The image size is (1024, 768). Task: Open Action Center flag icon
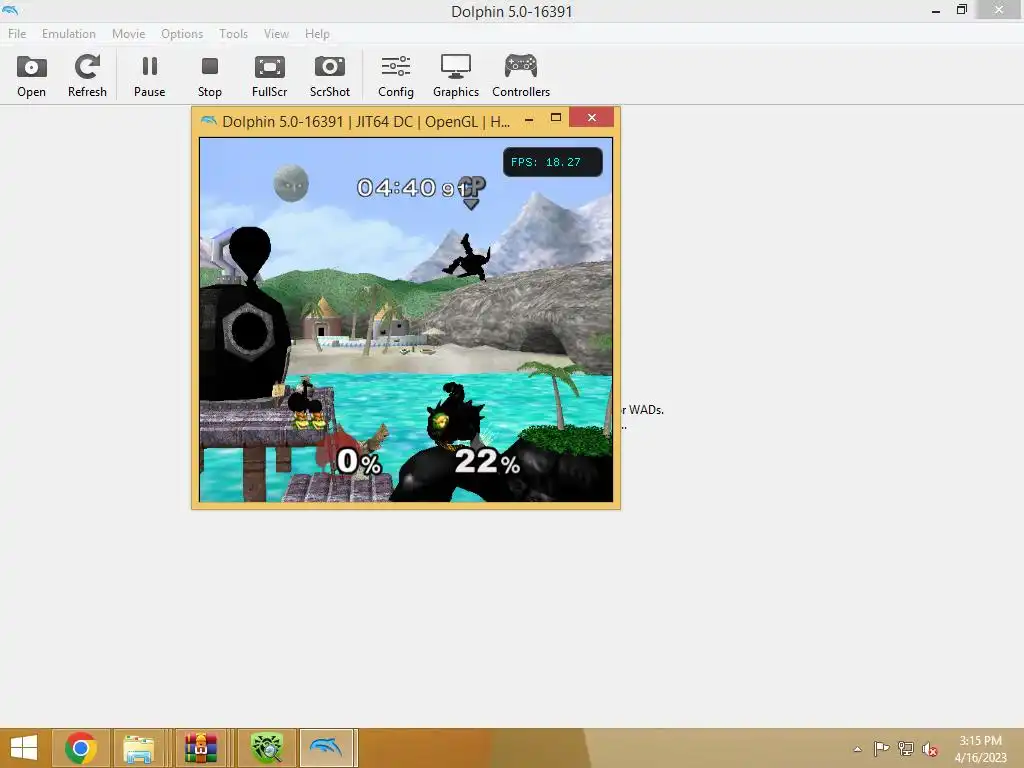(881, 748)
